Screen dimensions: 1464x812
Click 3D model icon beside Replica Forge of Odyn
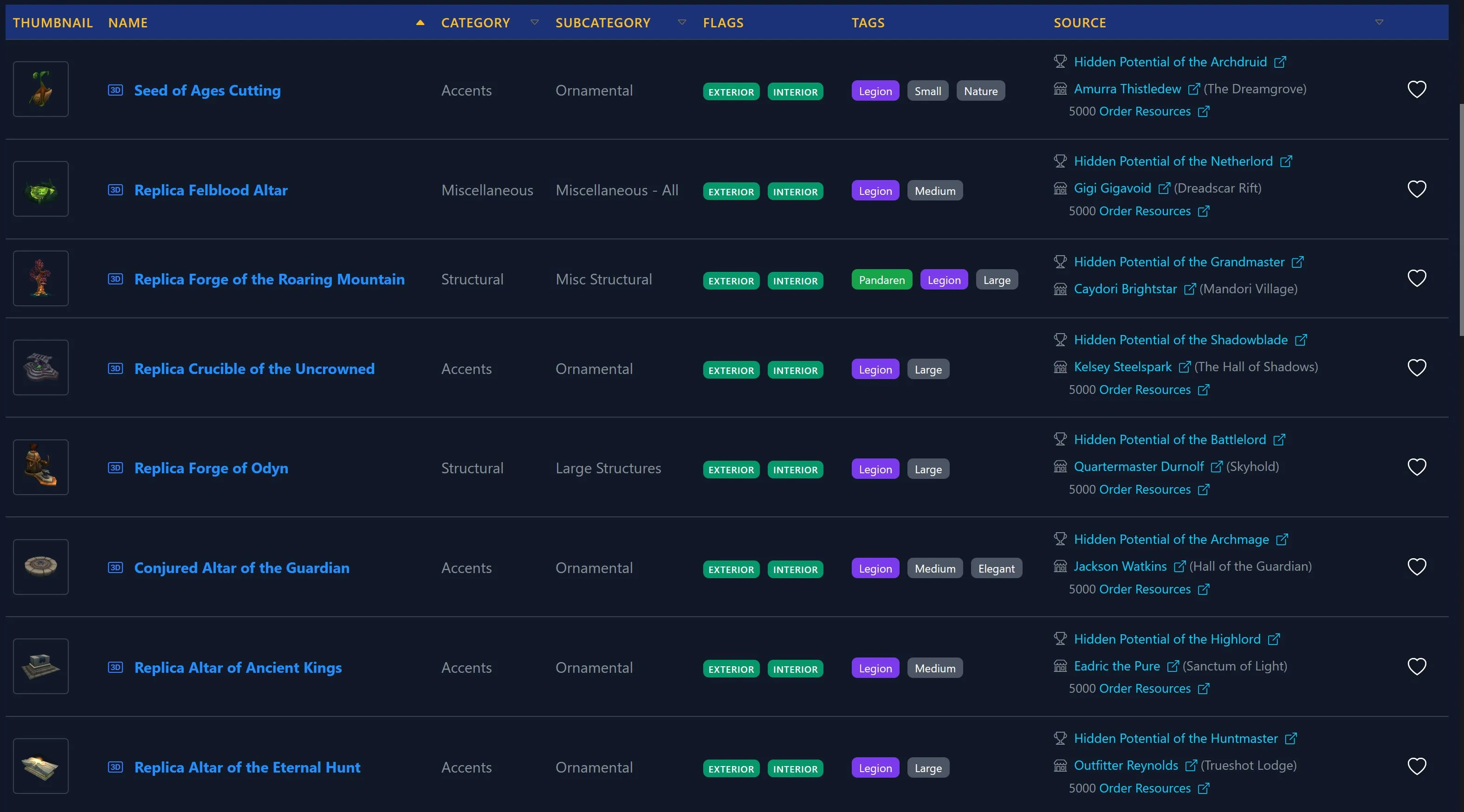coord(116,468)
